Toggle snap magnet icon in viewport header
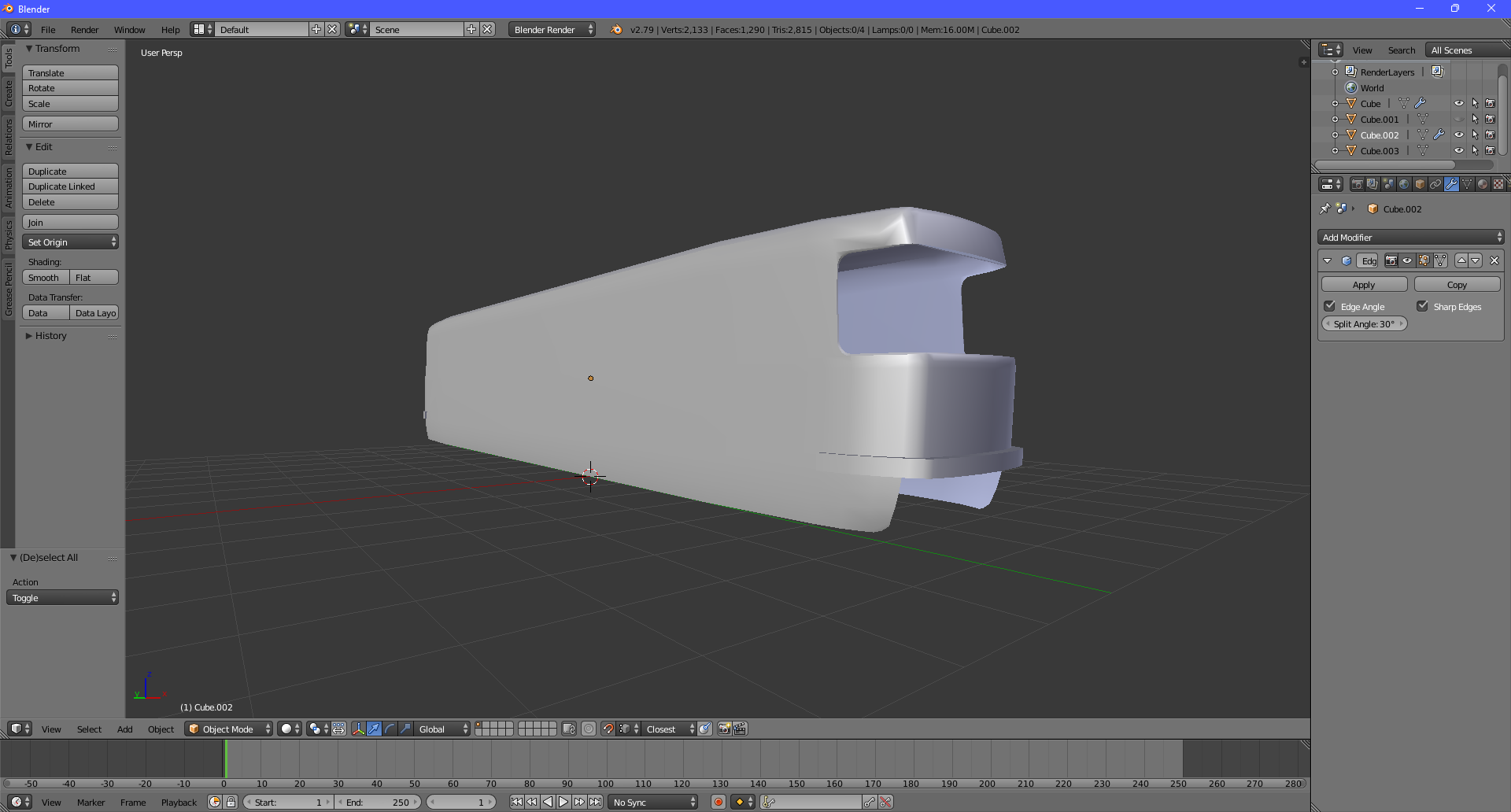 608,729
